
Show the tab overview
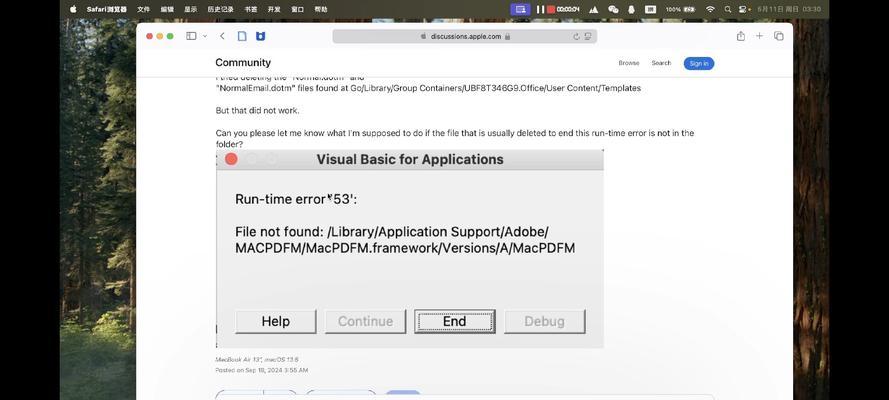click(x=778, y=36)
